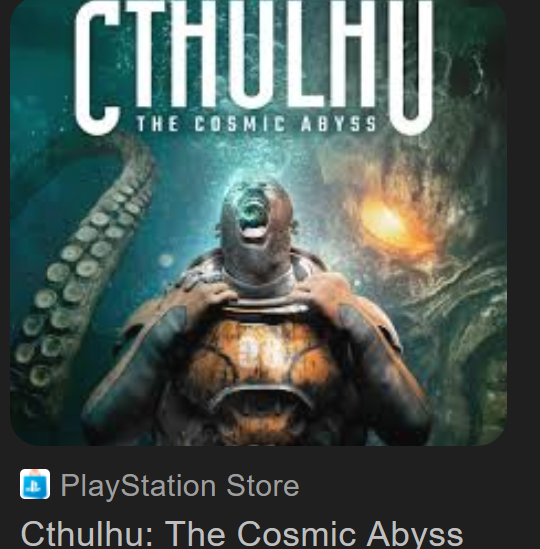
Task: Click the word Cthulhu in the title text
Action: [88, 534]
